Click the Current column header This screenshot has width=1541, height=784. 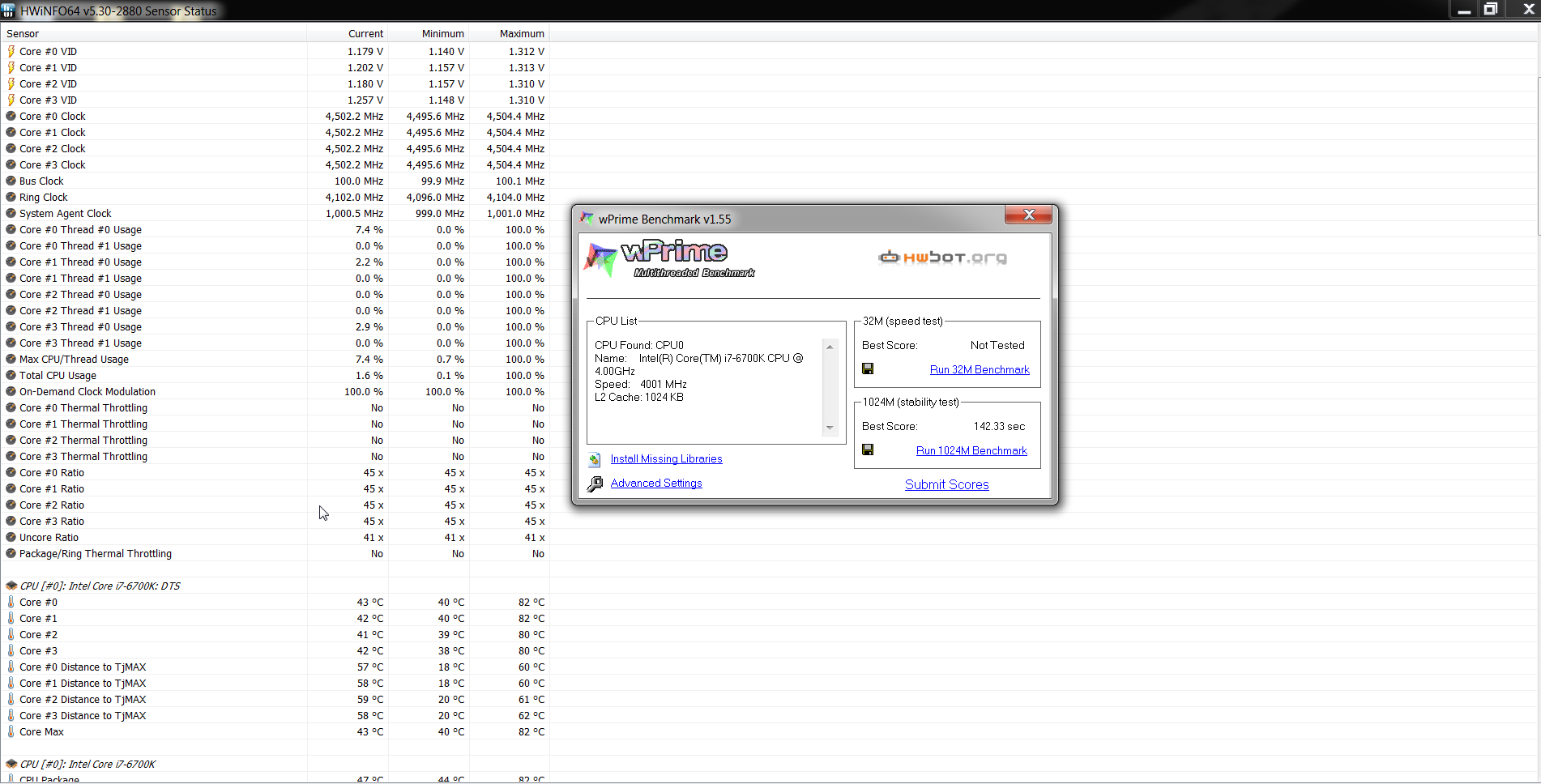pyautogui.click(x=348, y=33)
